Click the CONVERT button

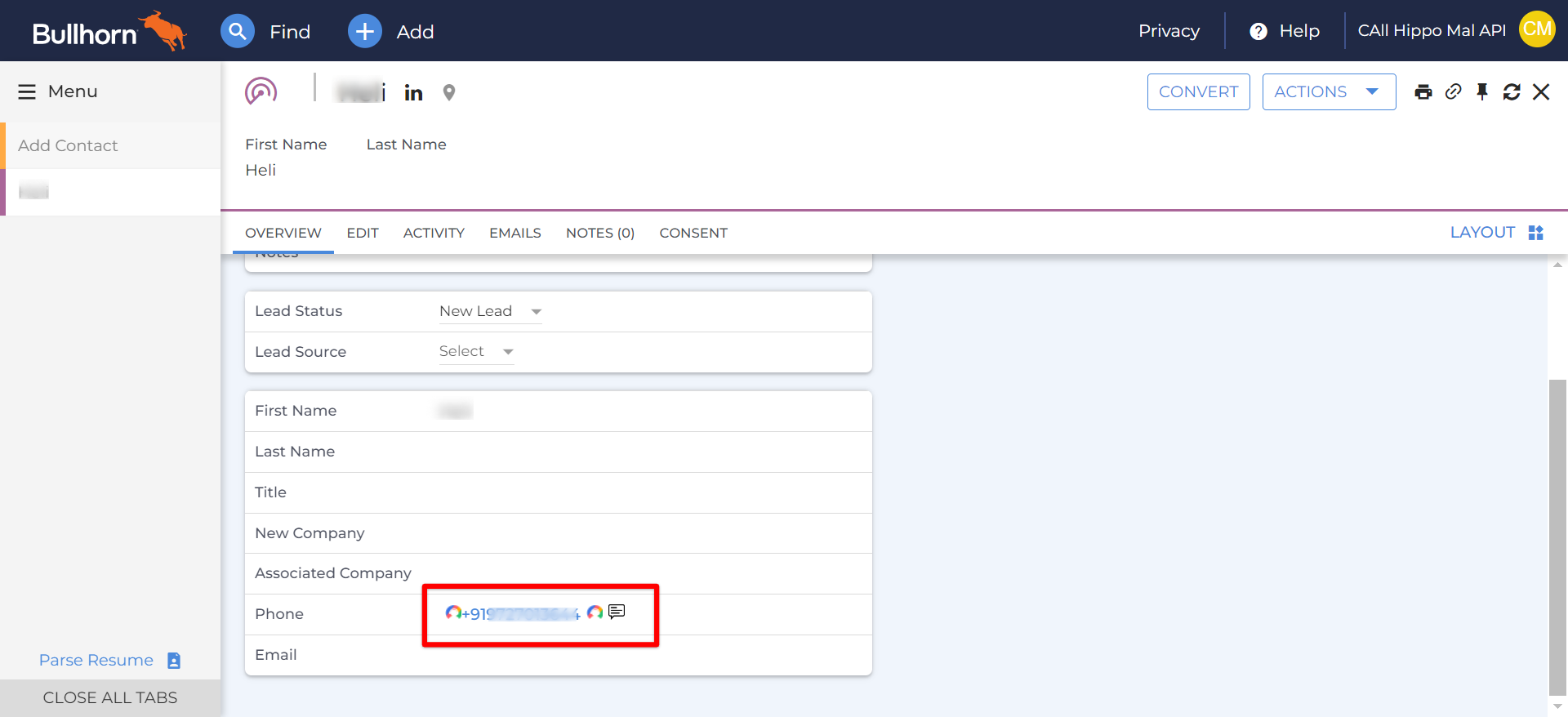(x=1198, y=91)
